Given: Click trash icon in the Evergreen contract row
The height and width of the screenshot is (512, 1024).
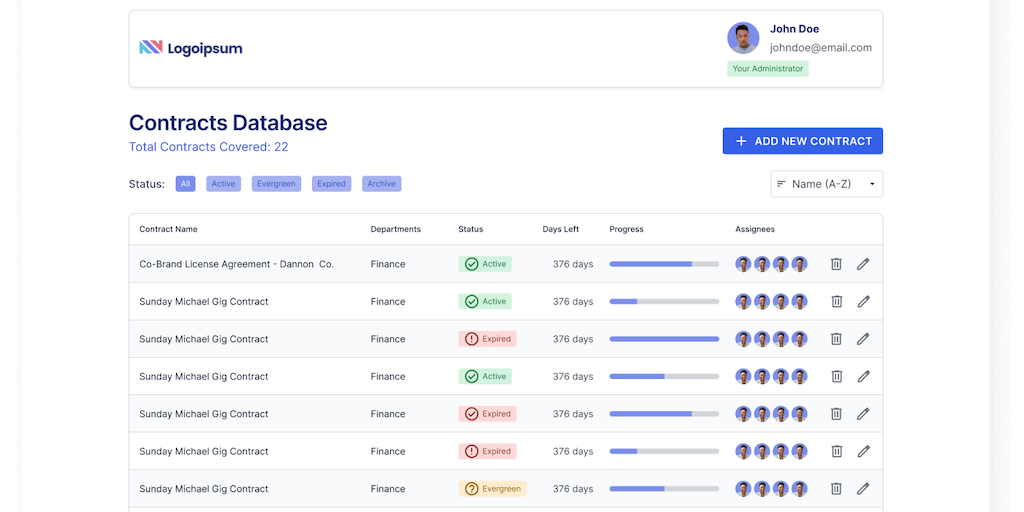Looking at the screenshot, I should point(836,489).
